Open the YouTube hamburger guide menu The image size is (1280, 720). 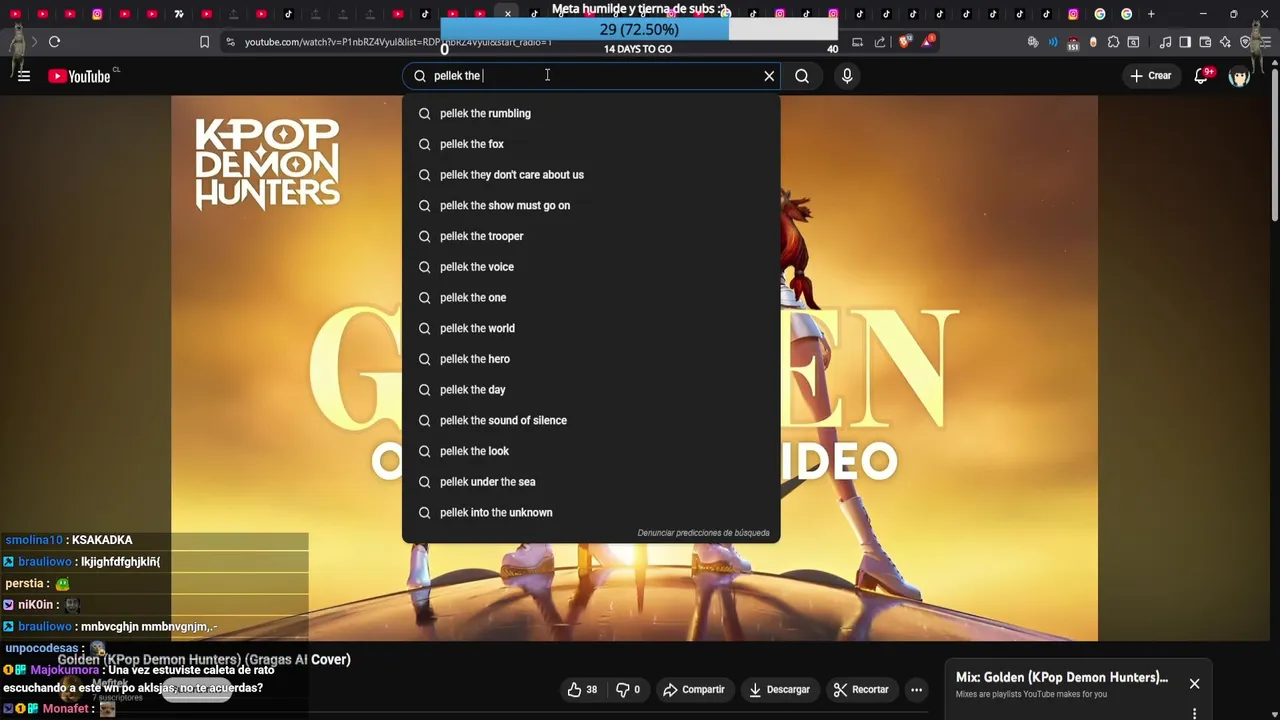(x=24, y=76)
